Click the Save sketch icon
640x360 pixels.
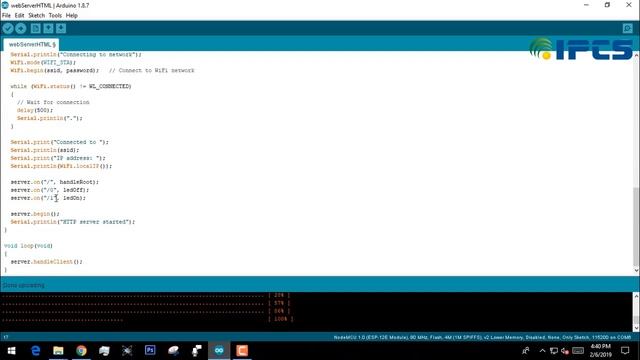[61, 29]
